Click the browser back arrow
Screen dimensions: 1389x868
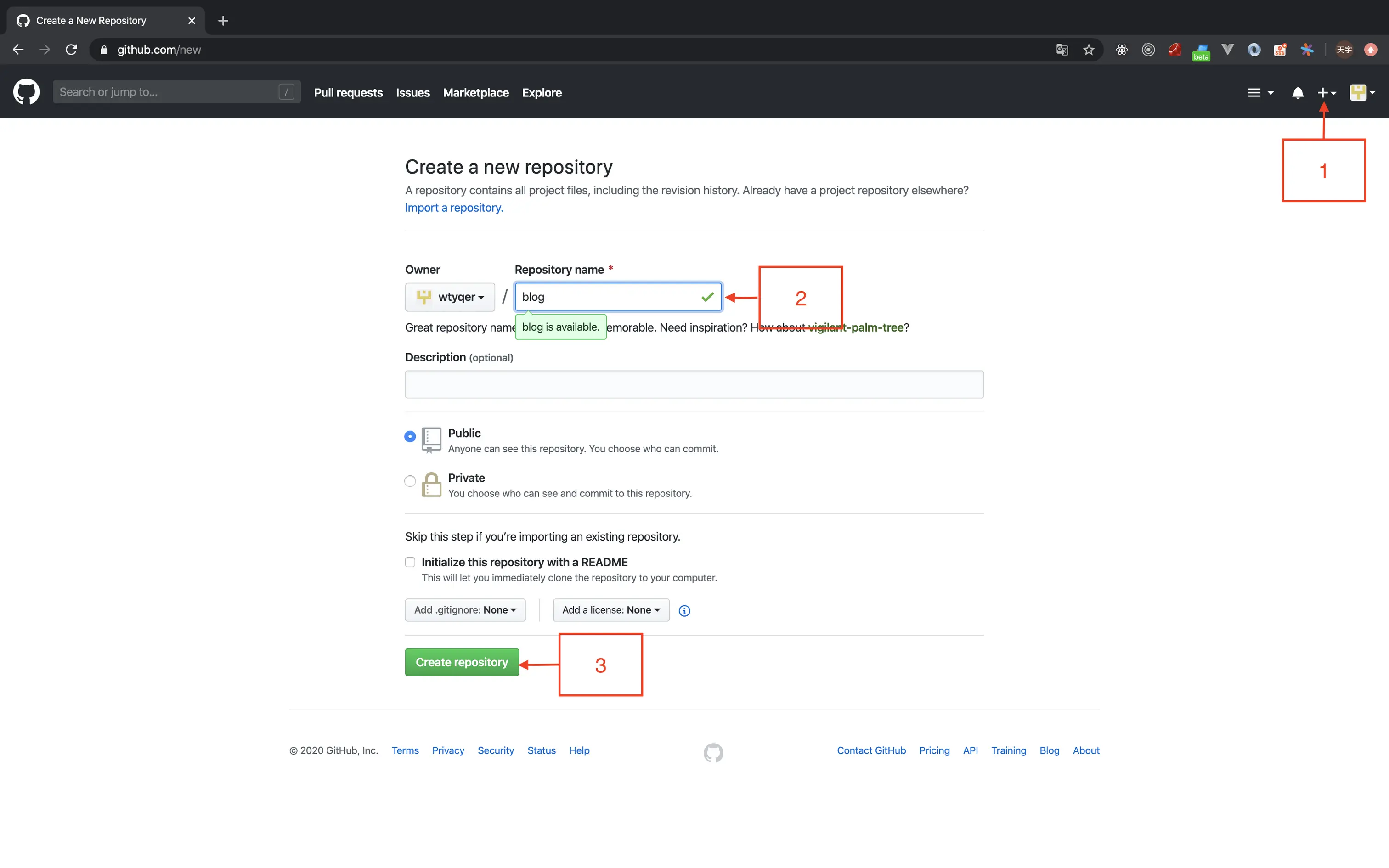pos(18,50)
